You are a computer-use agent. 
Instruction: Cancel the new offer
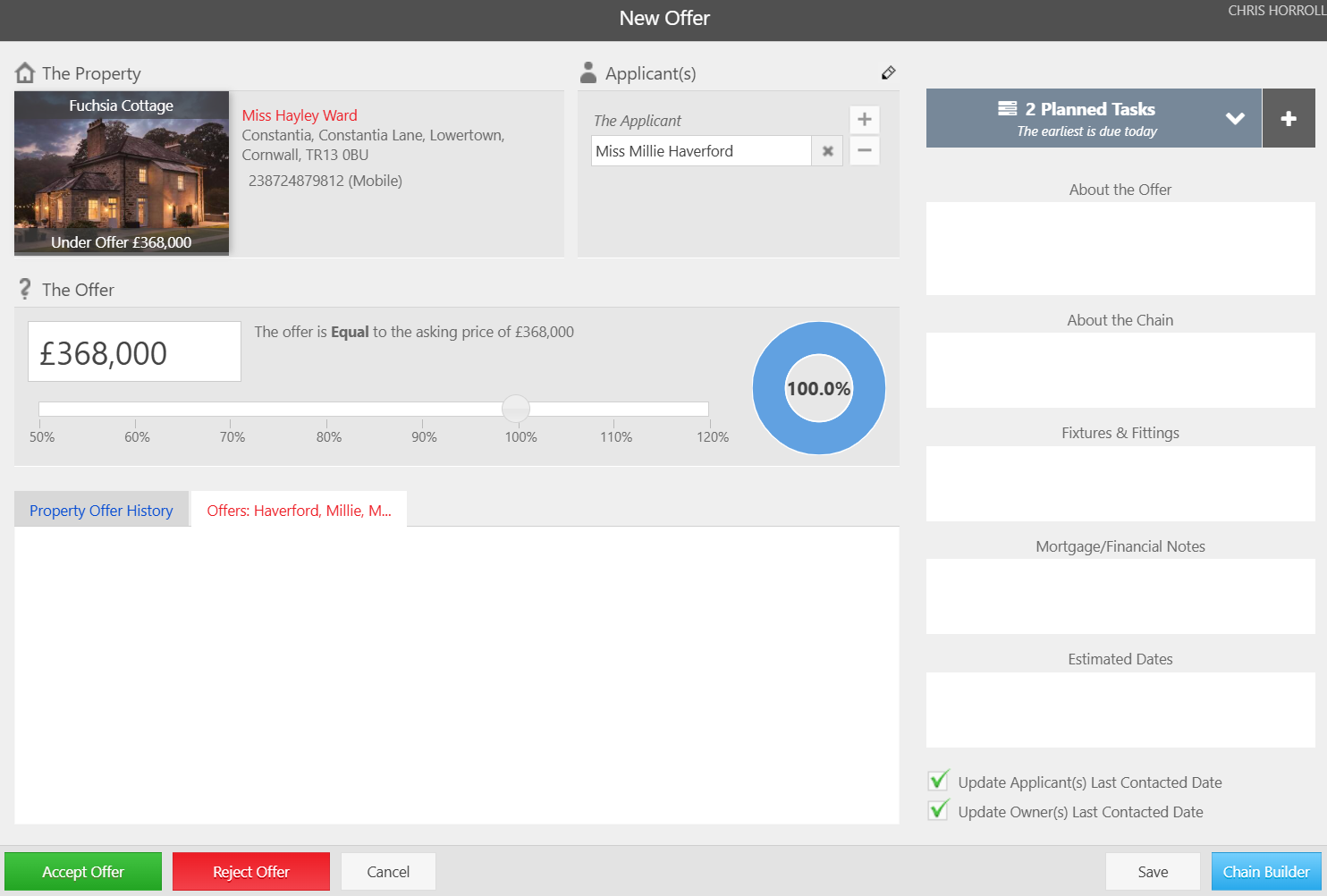pyautogui.click(x=388, y=871)
